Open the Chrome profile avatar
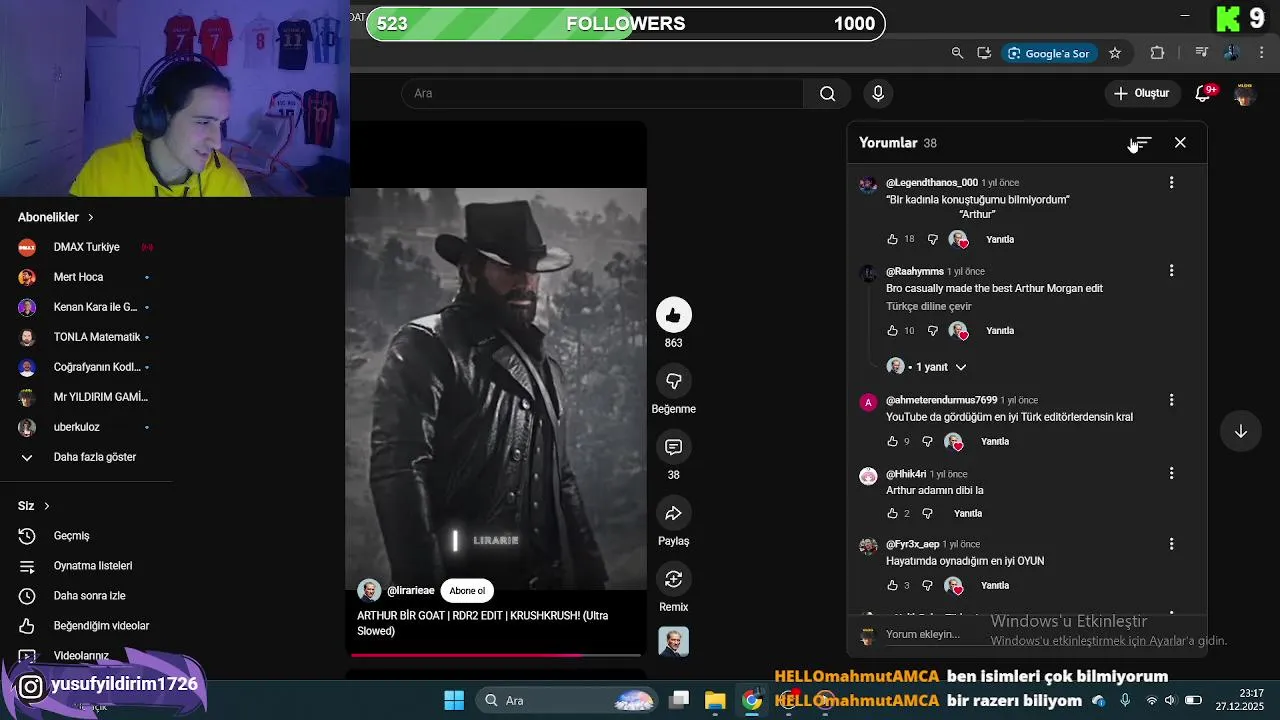Viewport: 1280px width, 720px height. tap(1232, 53)
